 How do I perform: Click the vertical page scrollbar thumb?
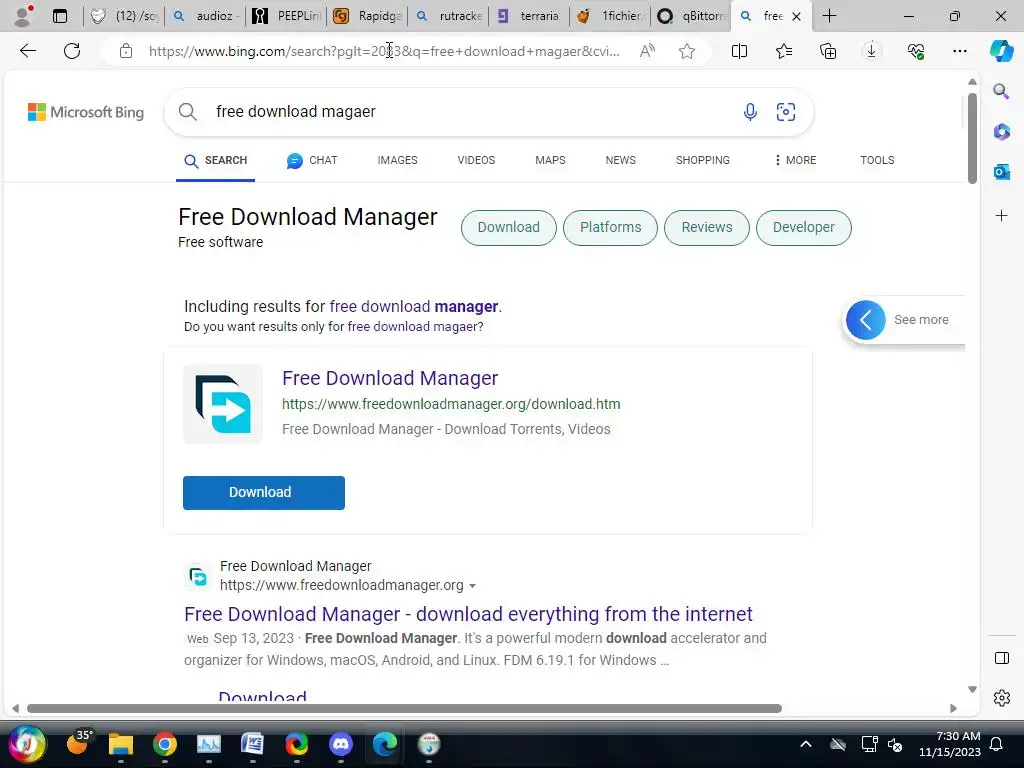tap(972, 138)
